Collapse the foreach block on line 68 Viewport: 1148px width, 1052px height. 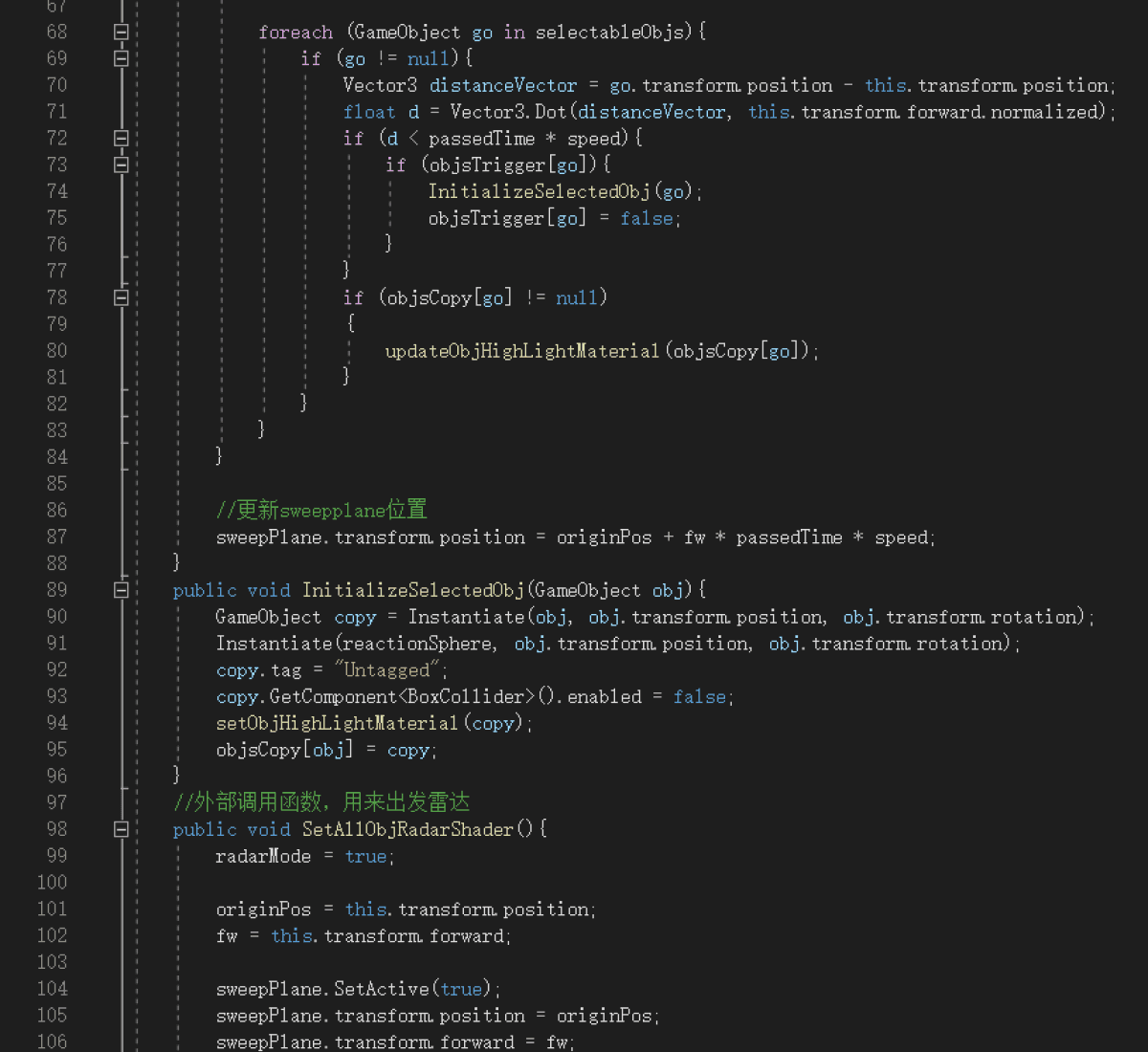(121, 32)
